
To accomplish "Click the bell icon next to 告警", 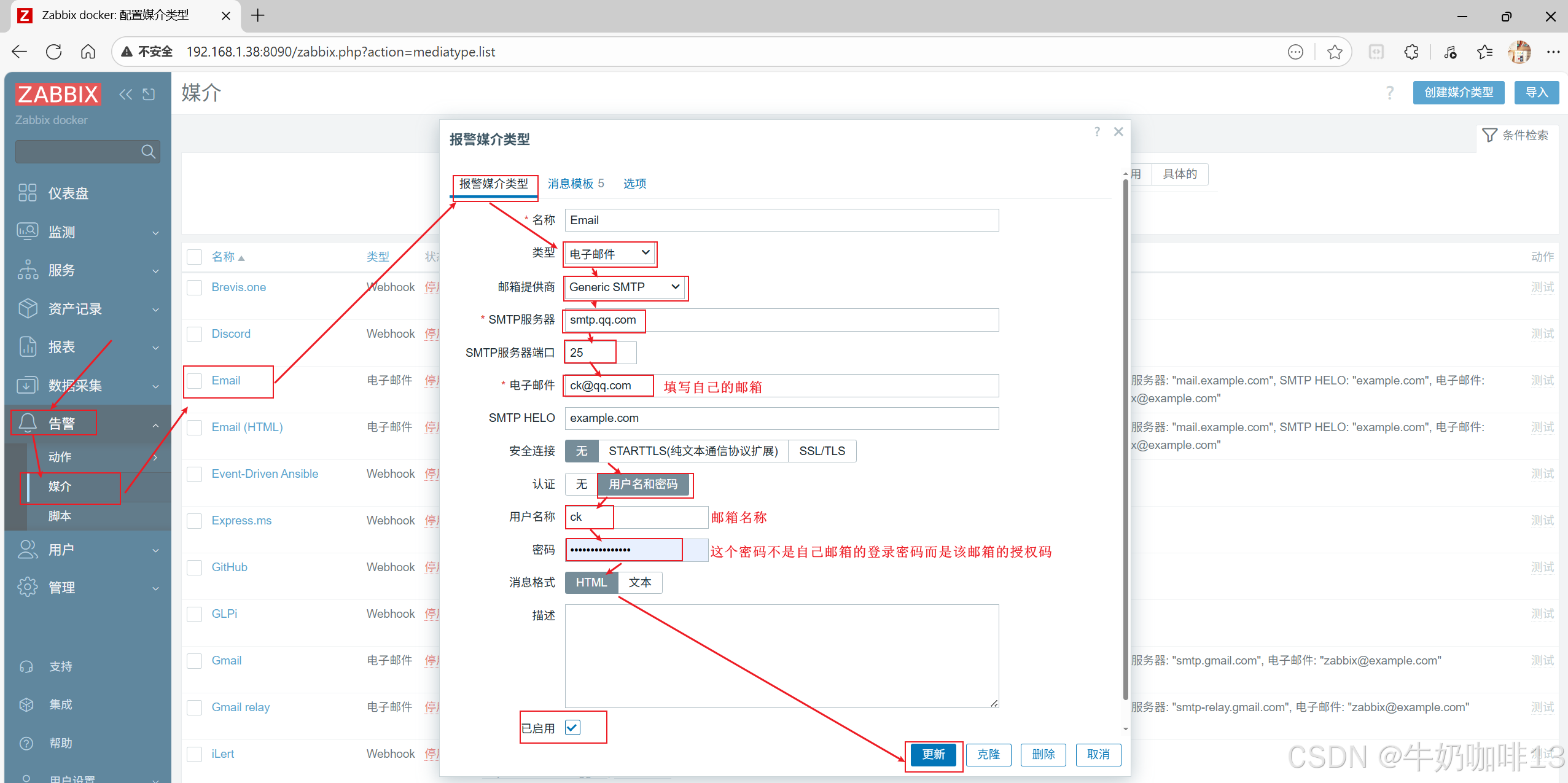I will (28, 423).
